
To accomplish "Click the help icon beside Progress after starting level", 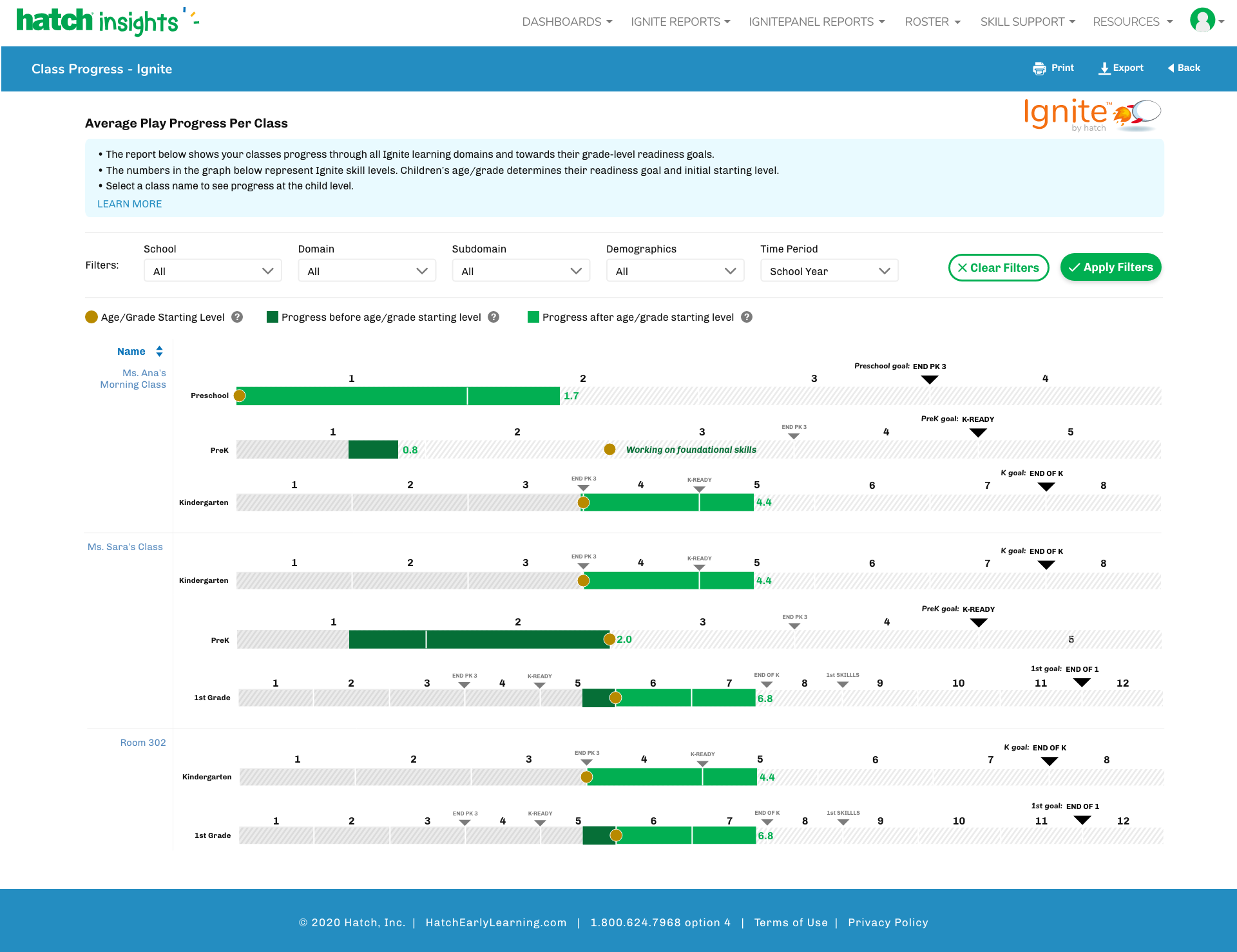I will click(747, 317).
